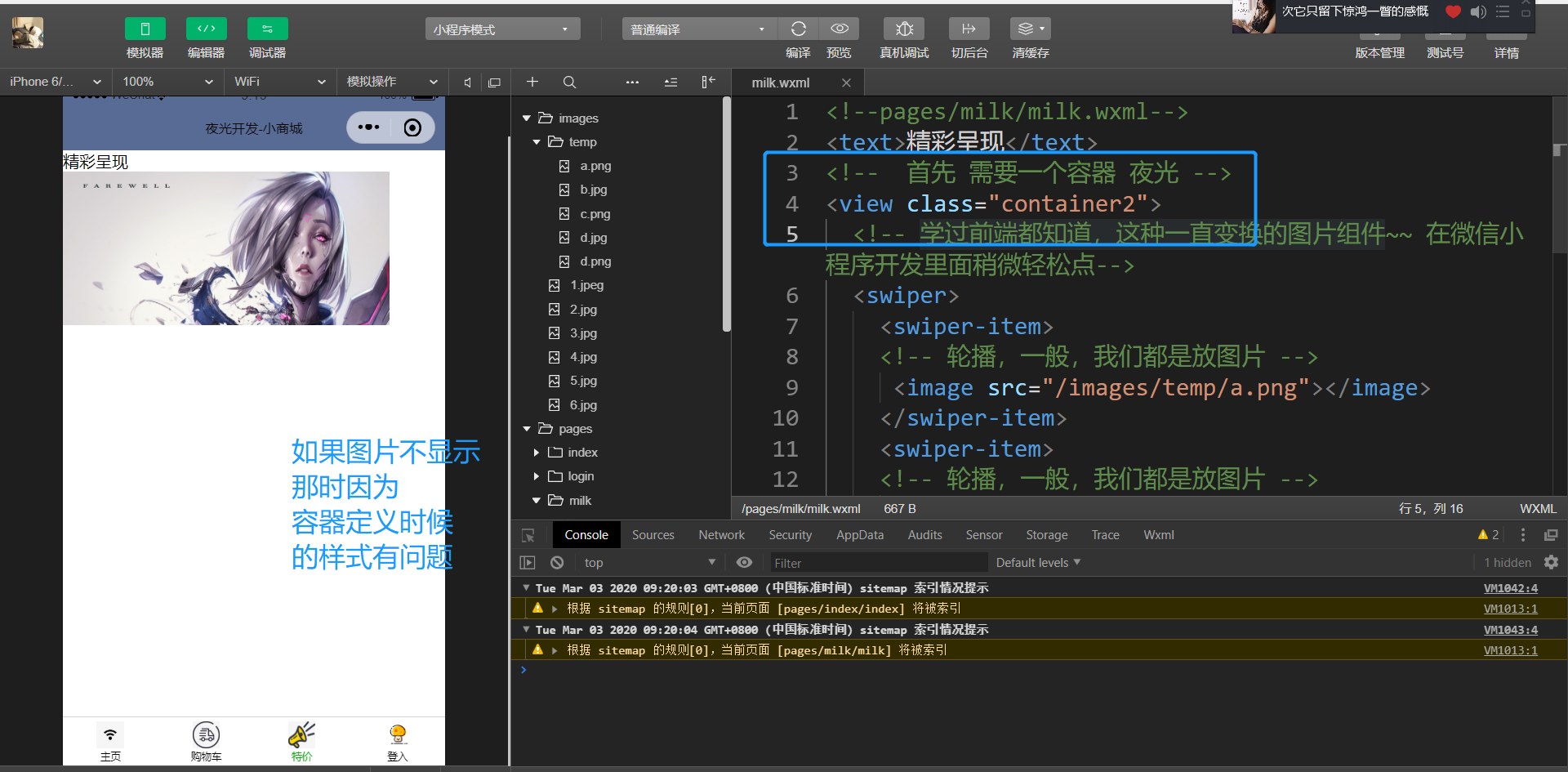1568x772 pixels.
Task: Click the swiper image in simulator
Action: point(226,248)
